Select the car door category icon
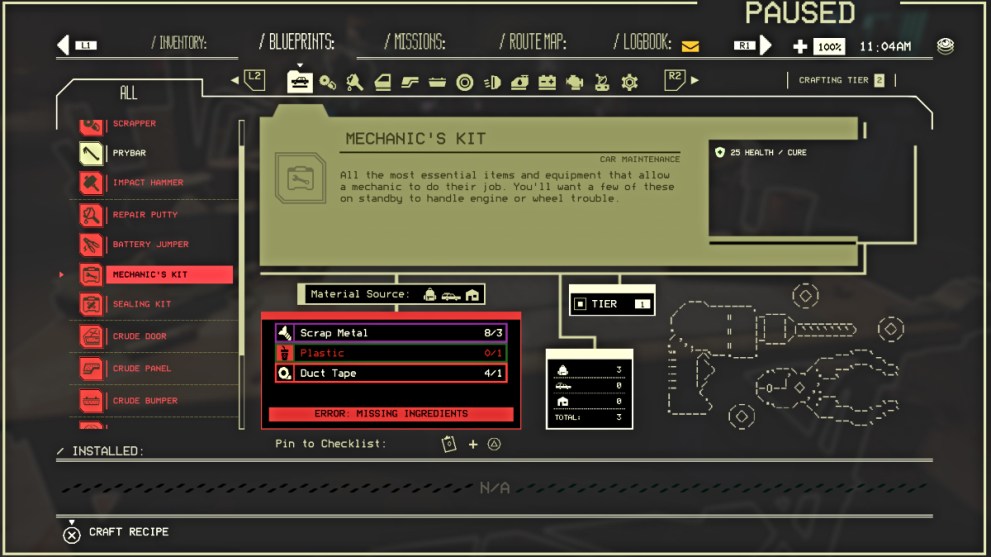This screenshot has height=557, width=991. click(383, 83)
